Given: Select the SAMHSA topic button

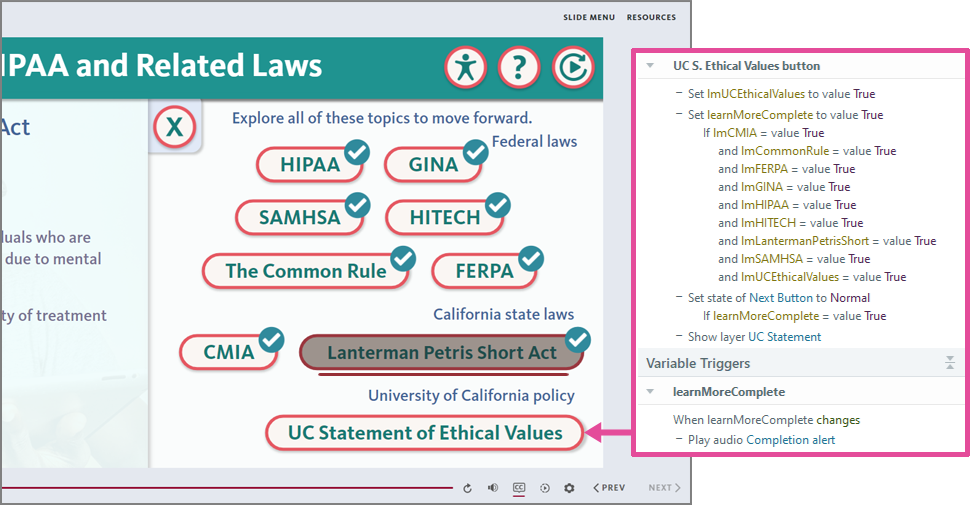Looking at the screenshot, I should pos(299,218).
